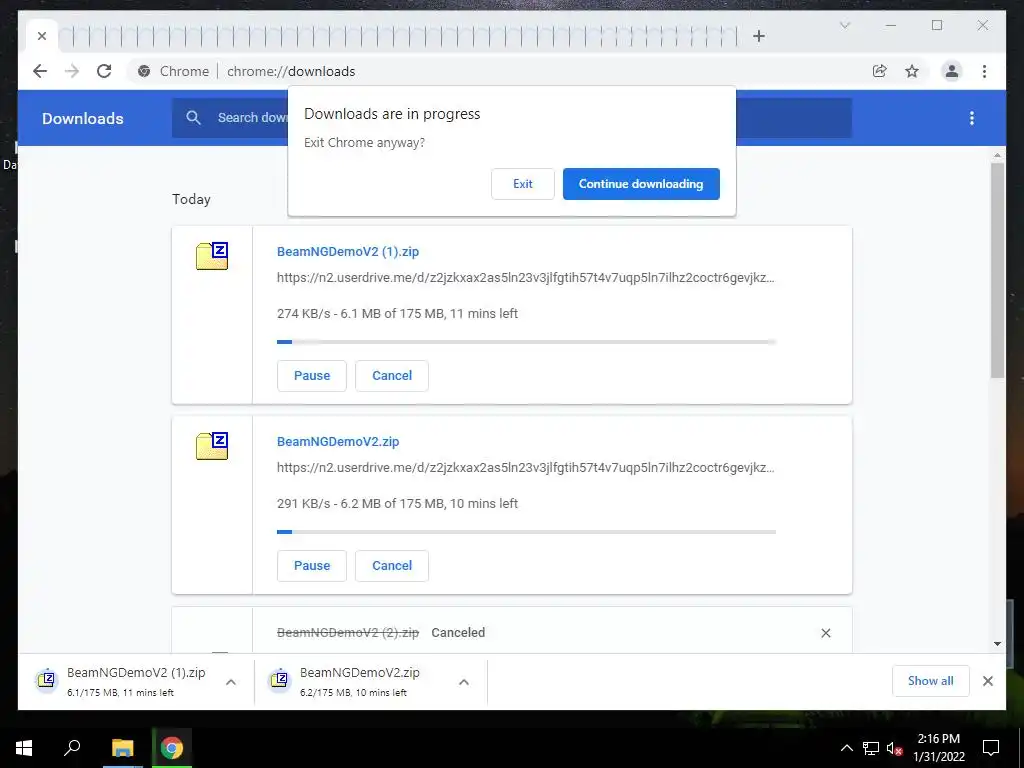
Task: Click the Today date heading
Action: coord(191,199)
